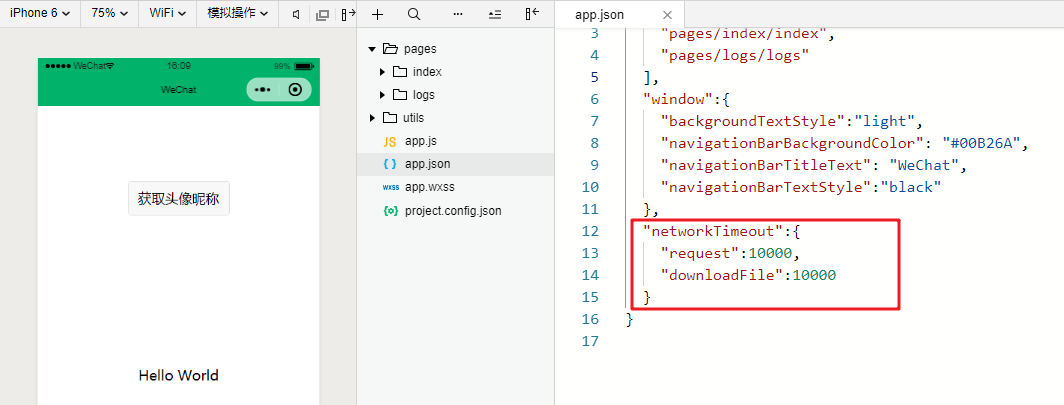Toggle the simulator sound speaker icon
The image size is (1064, 405).
[297, 14]
